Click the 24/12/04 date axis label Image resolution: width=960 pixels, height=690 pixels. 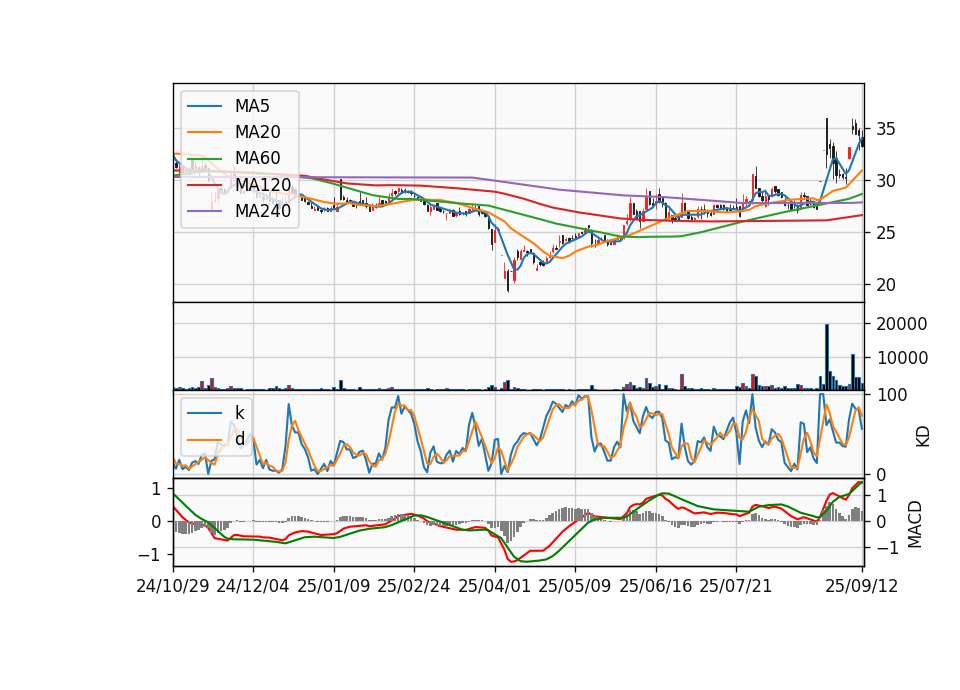[253, 586]
